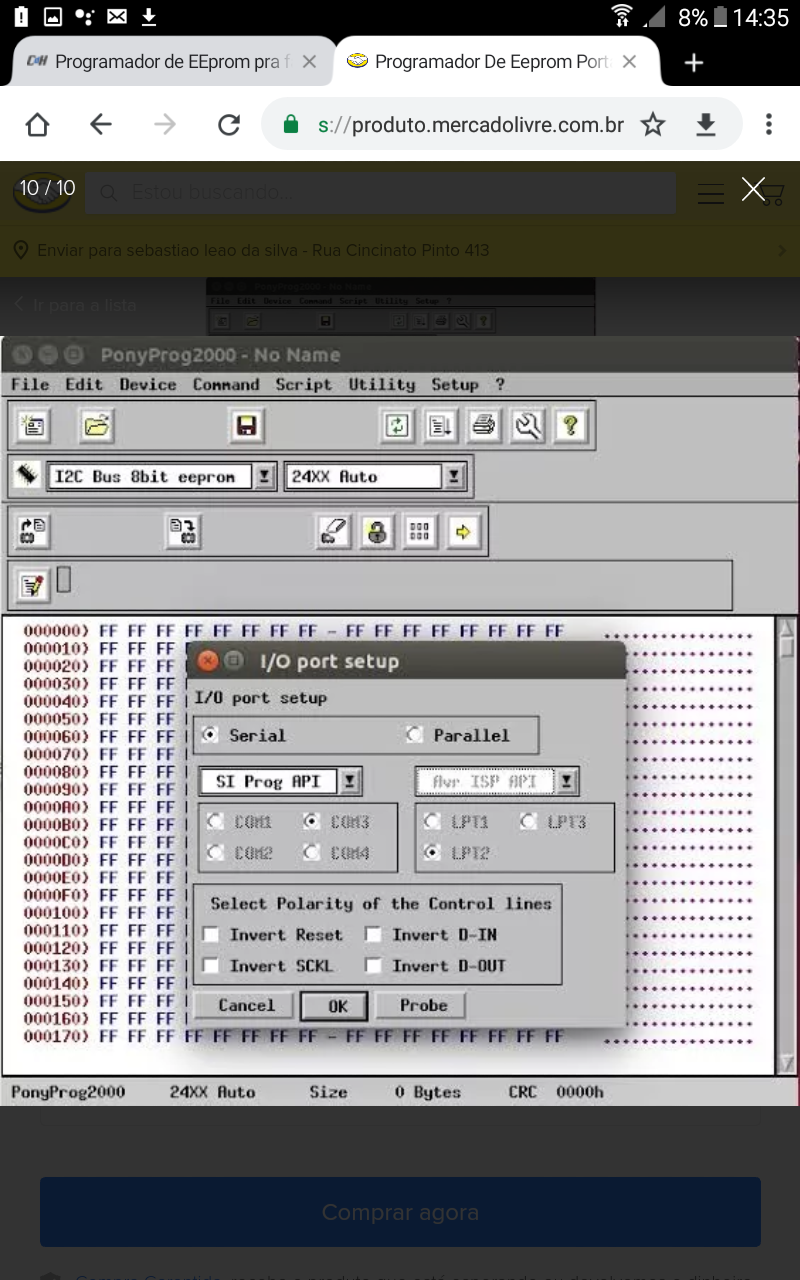Viewport: 800px width, 1280px height.
Task: Open the ? help menu
Action: (500, 385)
